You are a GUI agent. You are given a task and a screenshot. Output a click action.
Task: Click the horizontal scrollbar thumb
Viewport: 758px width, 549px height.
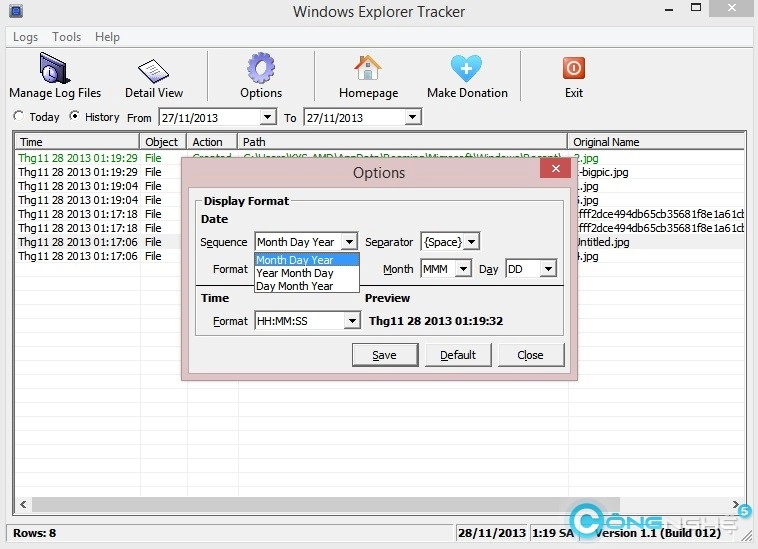tap(325, 505)
